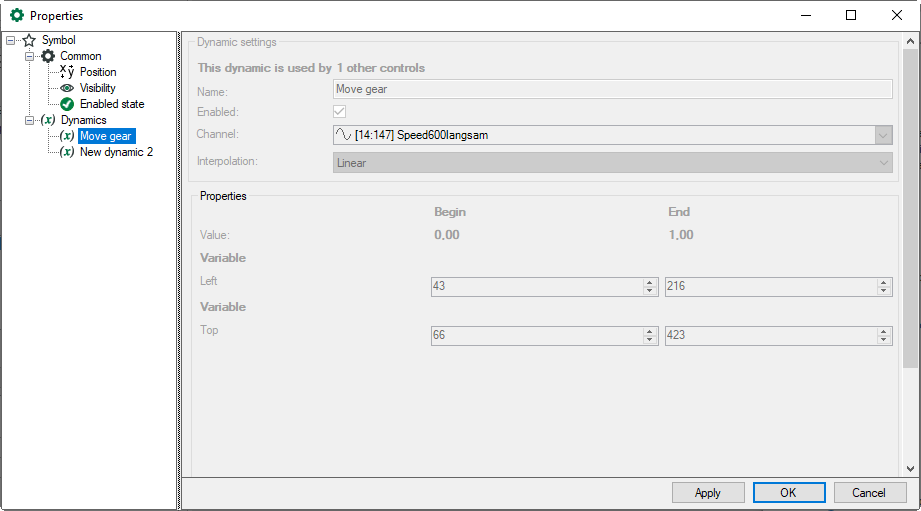Click the XY Position icon
The image size is (921, 511).
click(x=67, y=72)
